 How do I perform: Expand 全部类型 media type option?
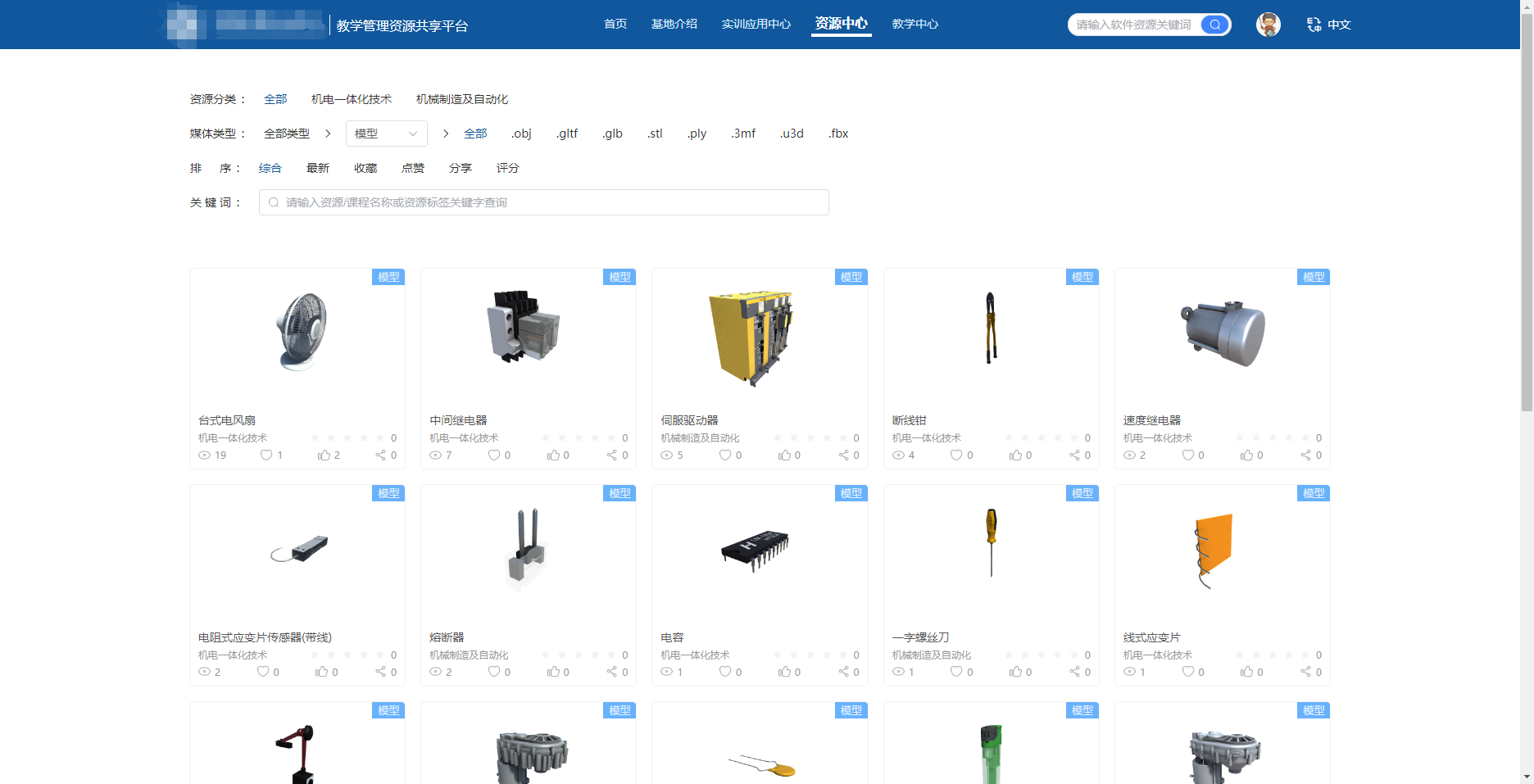[287, 134]
